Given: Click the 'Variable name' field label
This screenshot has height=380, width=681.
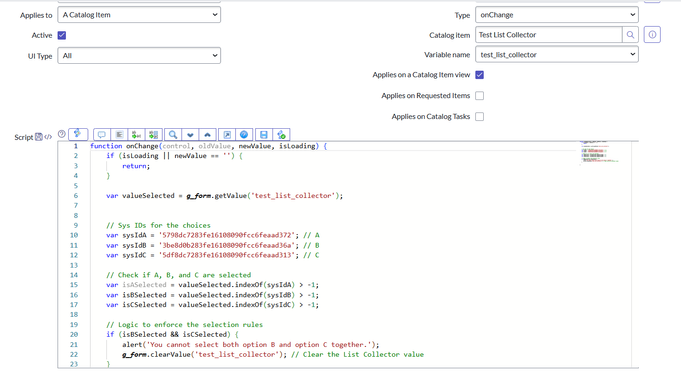Looking at the screenshot, I should [x=447, y=55].
